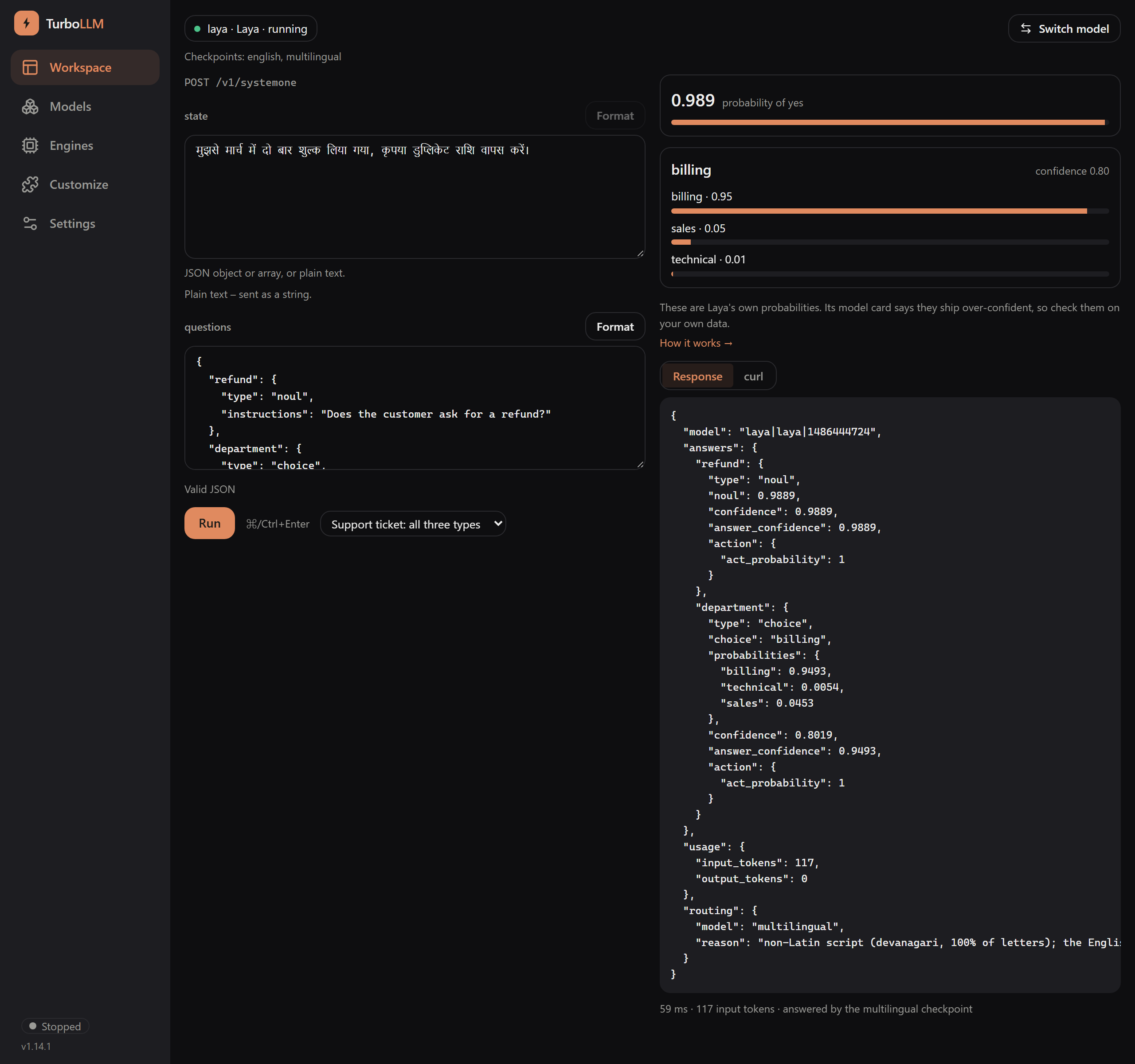Click the green running status dot

(197, 28)
